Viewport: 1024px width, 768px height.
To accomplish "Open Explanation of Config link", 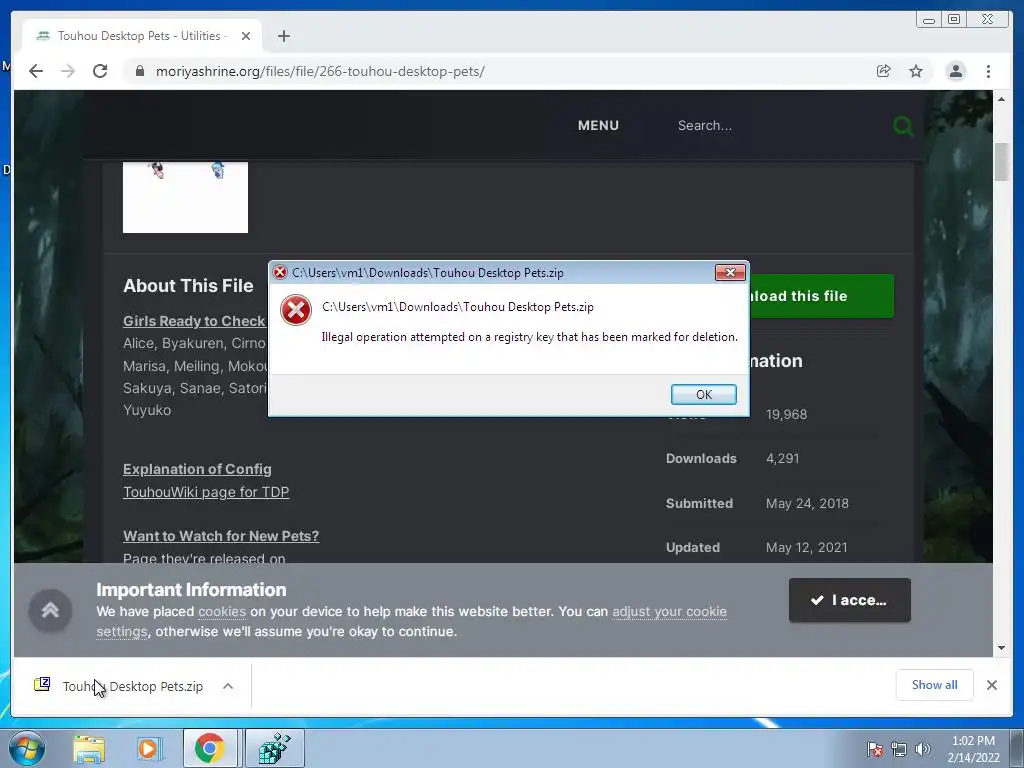I will coord(197,469).
